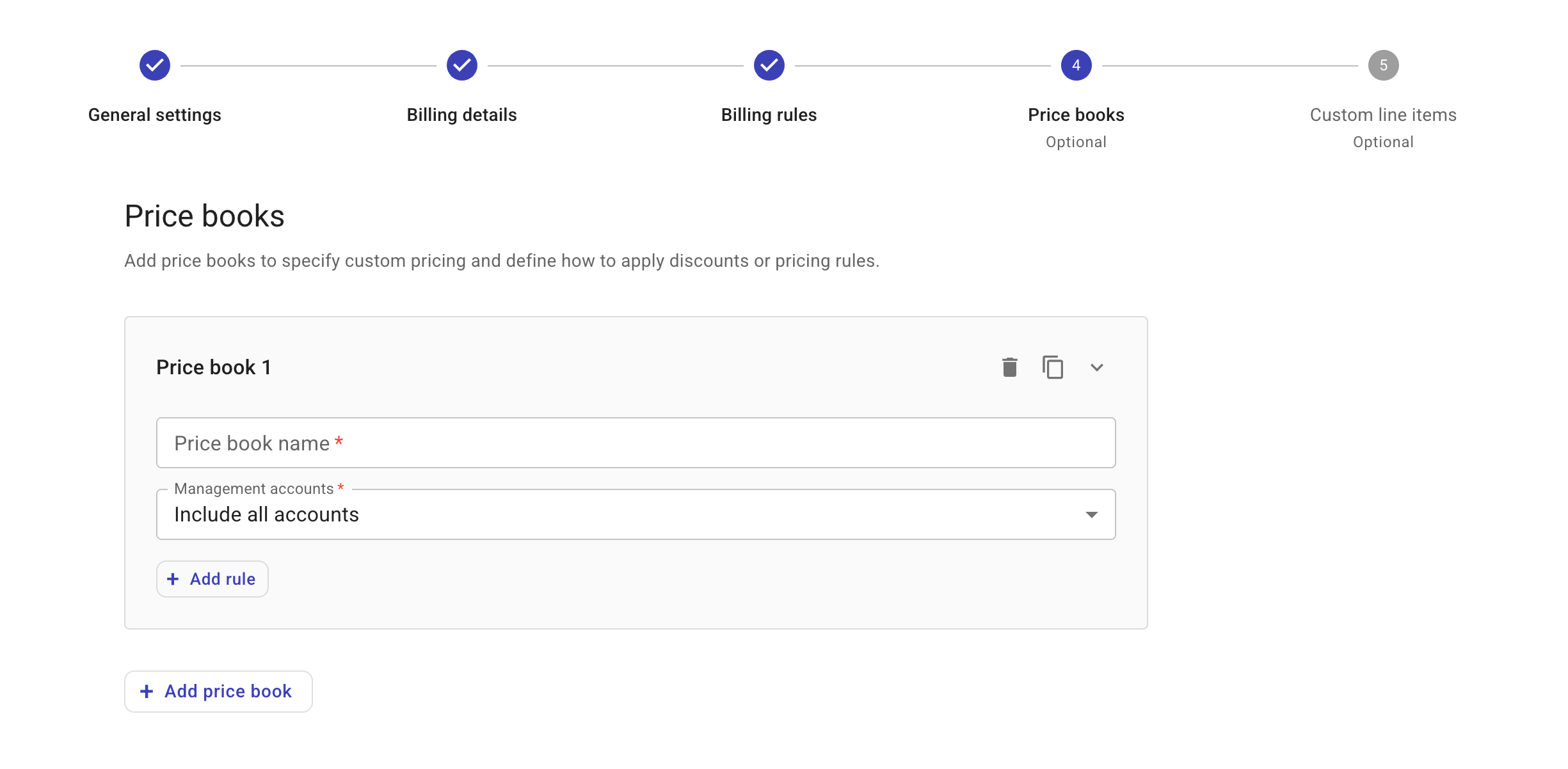Collapse Price book 1 with the chevron
The width and height of the screenshot is (1568, 769).
pos(1097,367)
